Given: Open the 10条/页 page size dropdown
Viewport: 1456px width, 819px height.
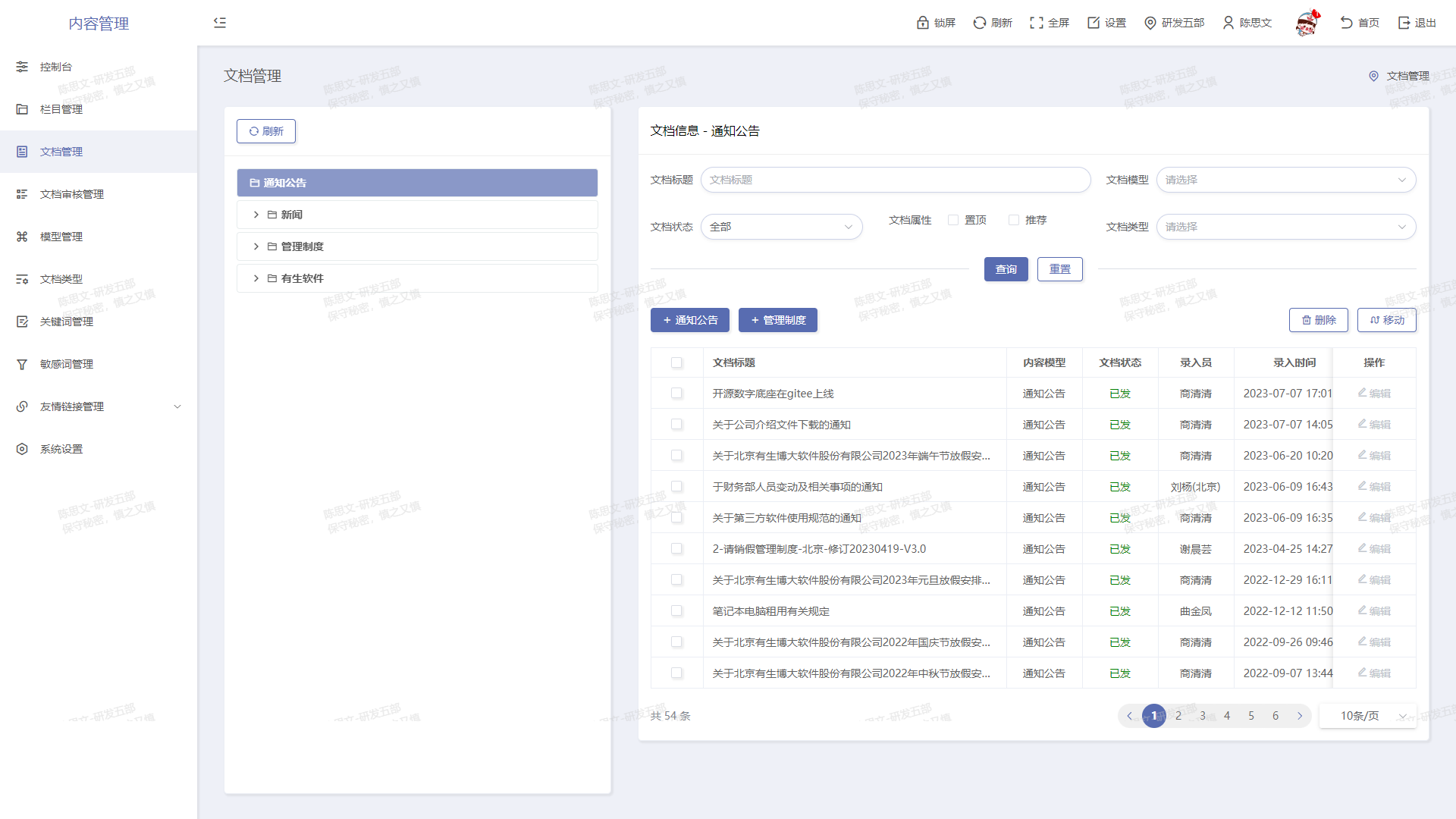Looking at the screenshot, I should point(1367,716).
